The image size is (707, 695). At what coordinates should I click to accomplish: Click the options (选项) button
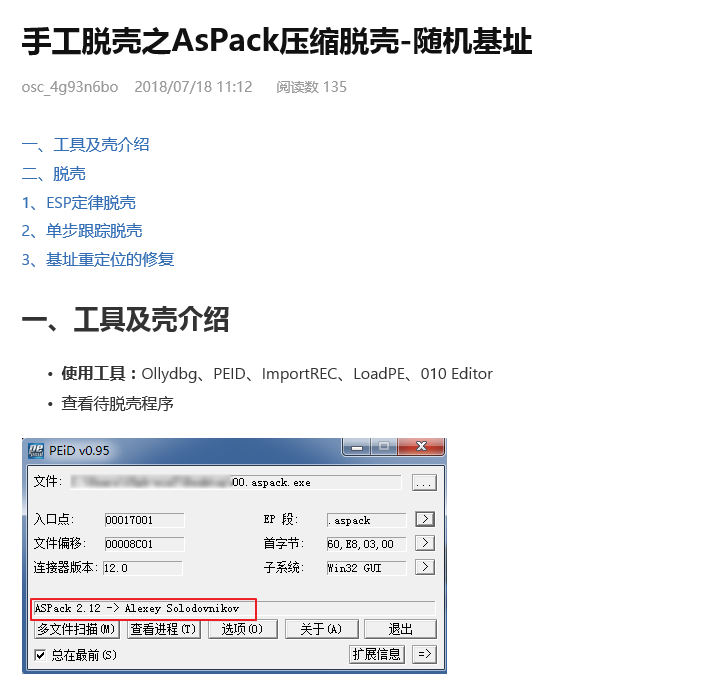pyautogui.click(x=241, y=629)
